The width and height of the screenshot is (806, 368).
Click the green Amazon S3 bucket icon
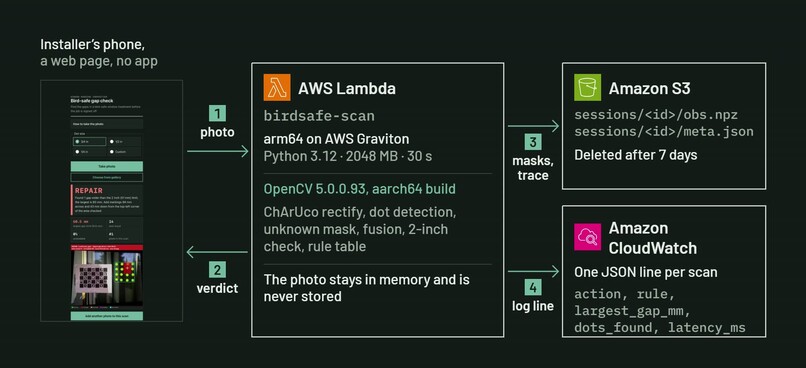click(588, 87)
